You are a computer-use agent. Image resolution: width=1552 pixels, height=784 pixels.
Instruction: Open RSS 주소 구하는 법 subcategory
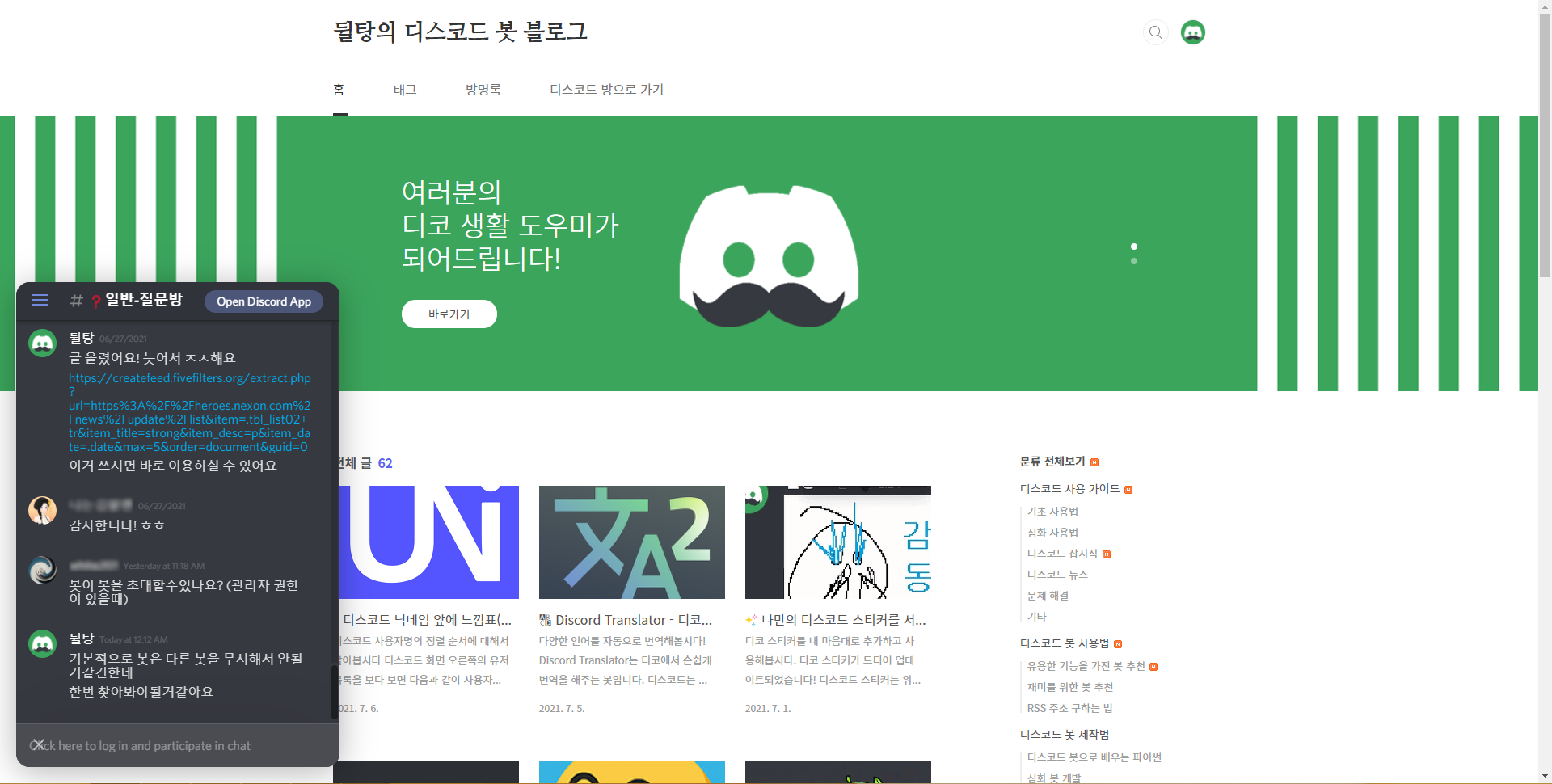click(1069, 708)
